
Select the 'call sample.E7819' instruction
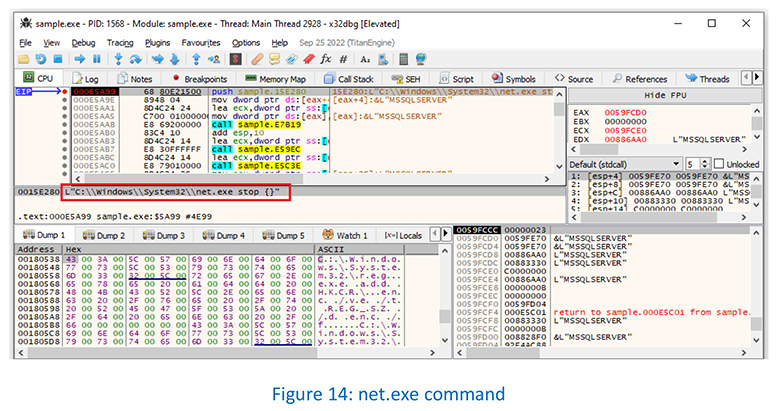pyautogui.click(x=257, y=125)
